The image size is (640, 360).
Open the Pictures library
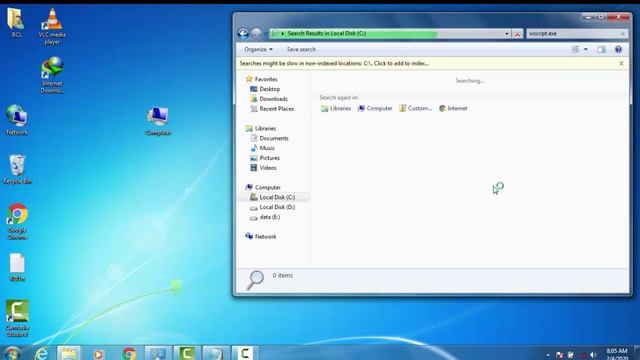(265, 158)
